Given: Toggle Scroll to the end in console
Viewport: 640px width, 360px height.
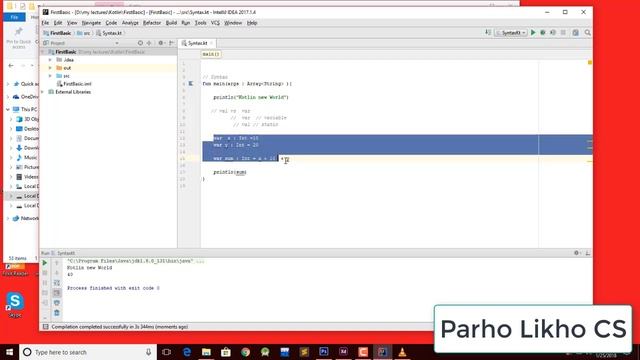Looking at the screenshot, I should [57, 293].
